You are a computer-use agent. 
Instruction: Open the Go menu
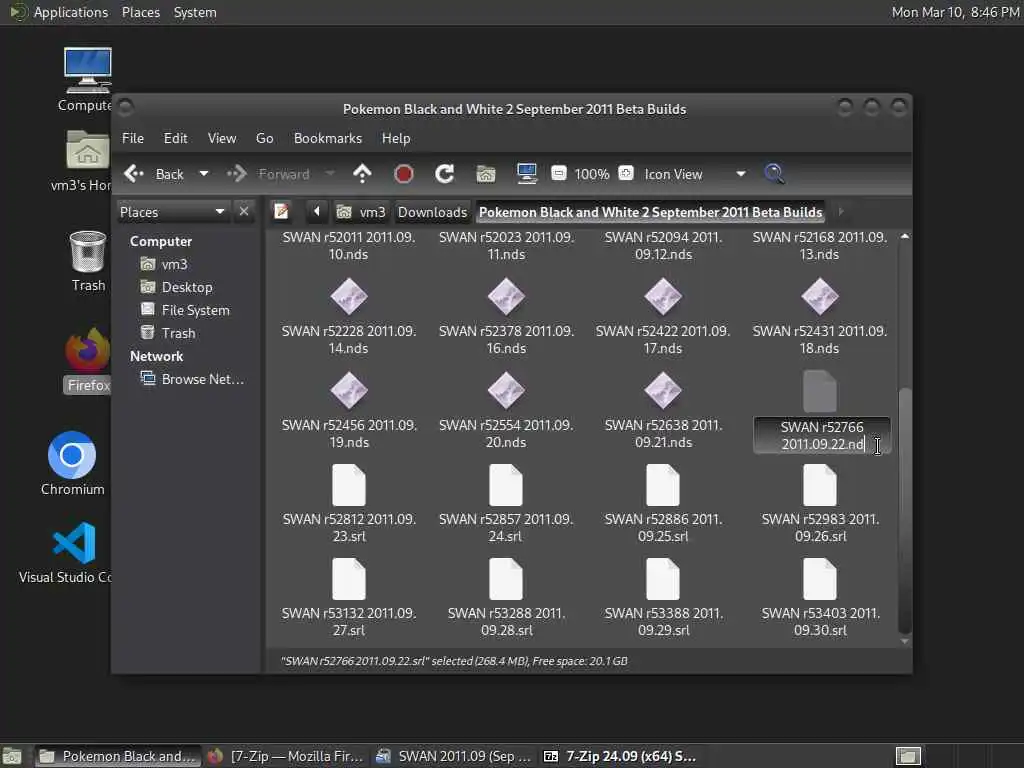click(264, 138)
